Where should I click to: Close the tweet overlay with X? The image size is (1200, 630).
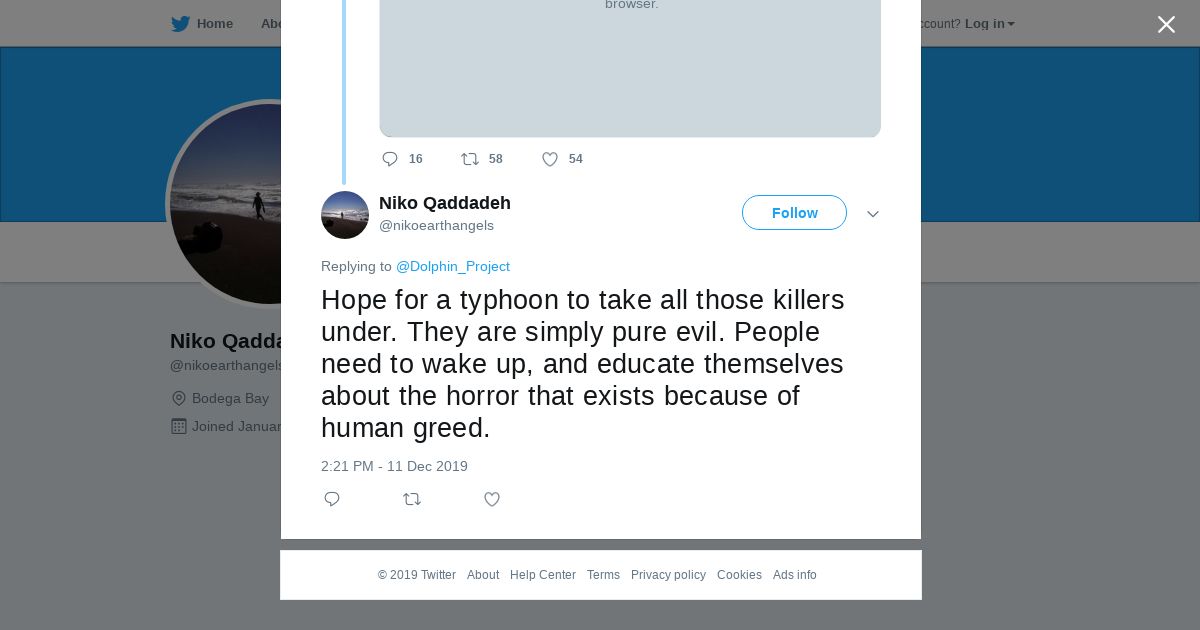pos(1166,25)
